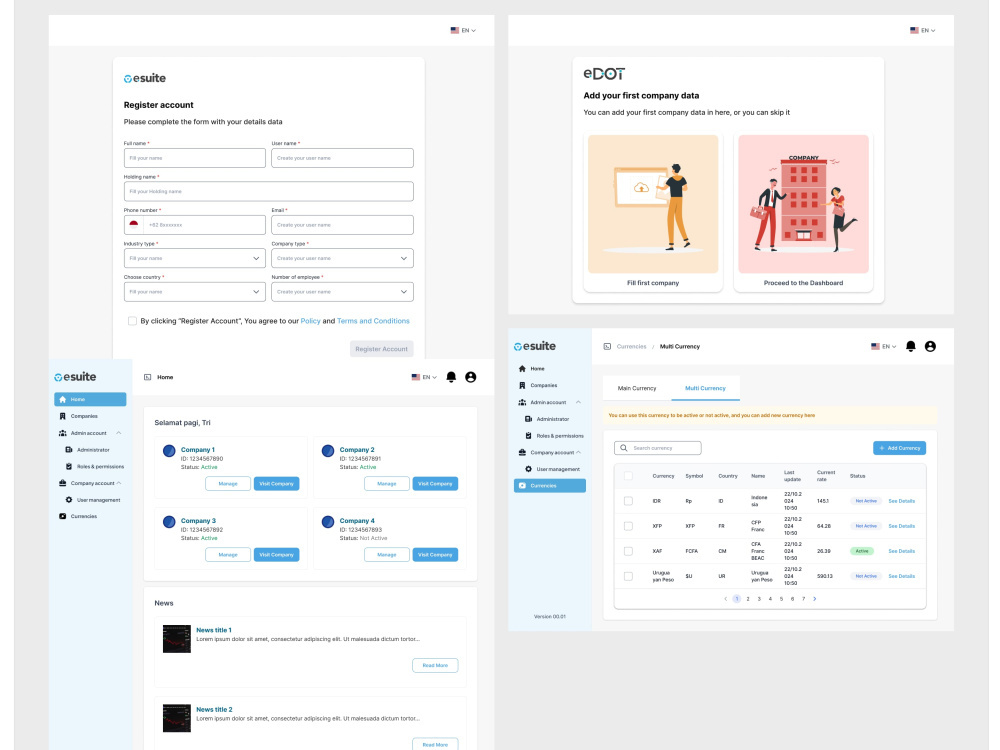Click the eDOT logo on company data page
The height and width of the screenshot is (750, 1000).
pos(604,74)
